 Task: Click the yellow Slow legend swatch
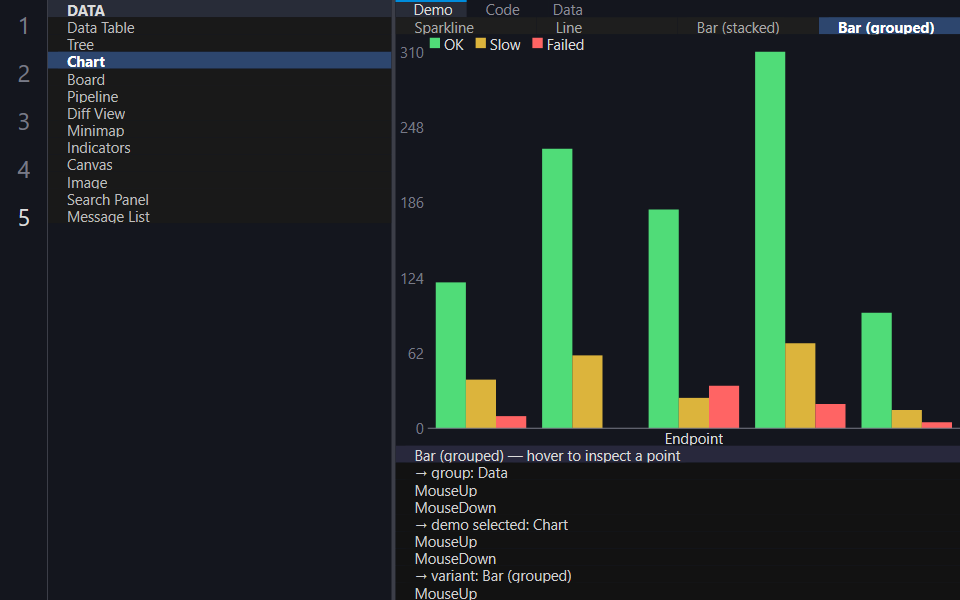coord(481,43)
